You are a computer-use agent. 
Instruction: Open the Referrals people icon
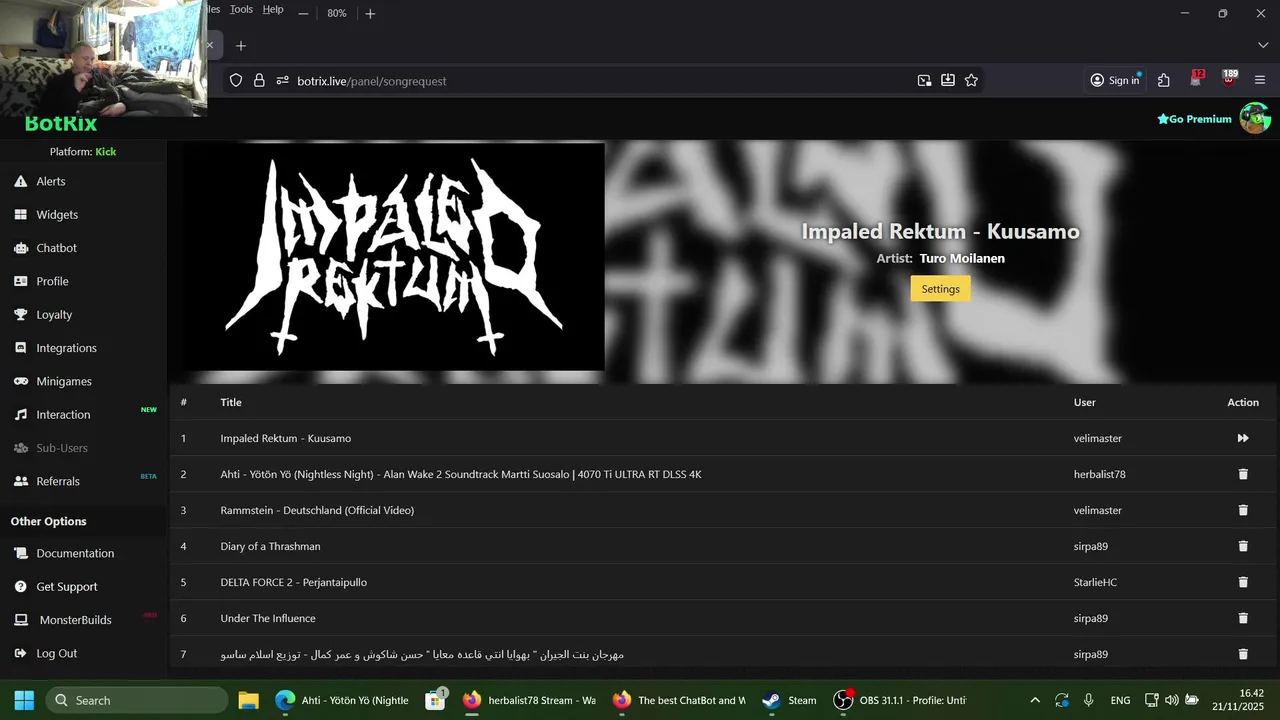tap(20, 481)
